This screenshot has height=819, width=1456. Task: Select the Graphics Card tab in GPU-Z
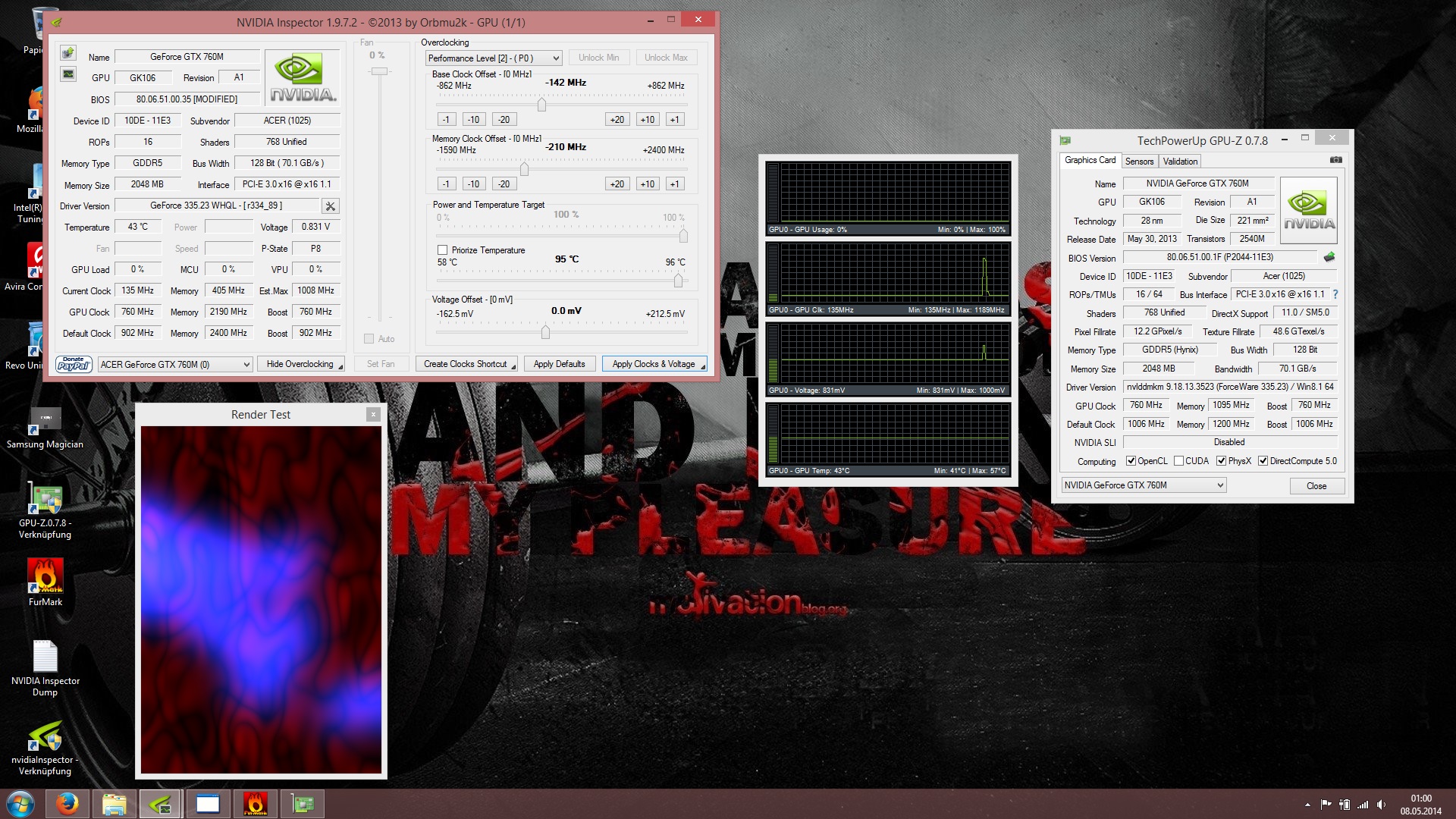point(1090,160)
